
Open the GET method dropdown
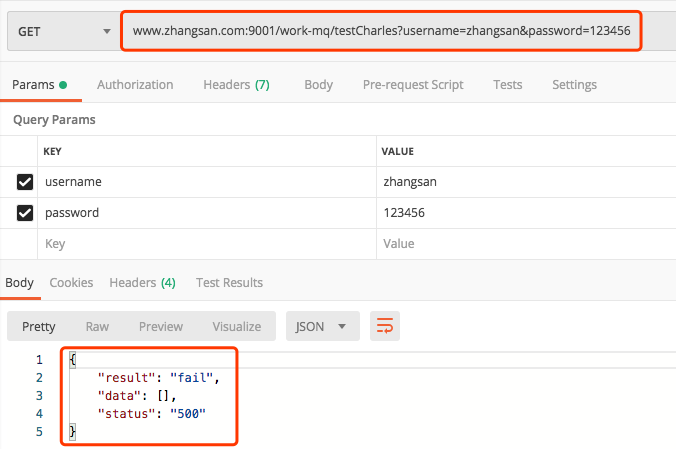tap(63, 31)
